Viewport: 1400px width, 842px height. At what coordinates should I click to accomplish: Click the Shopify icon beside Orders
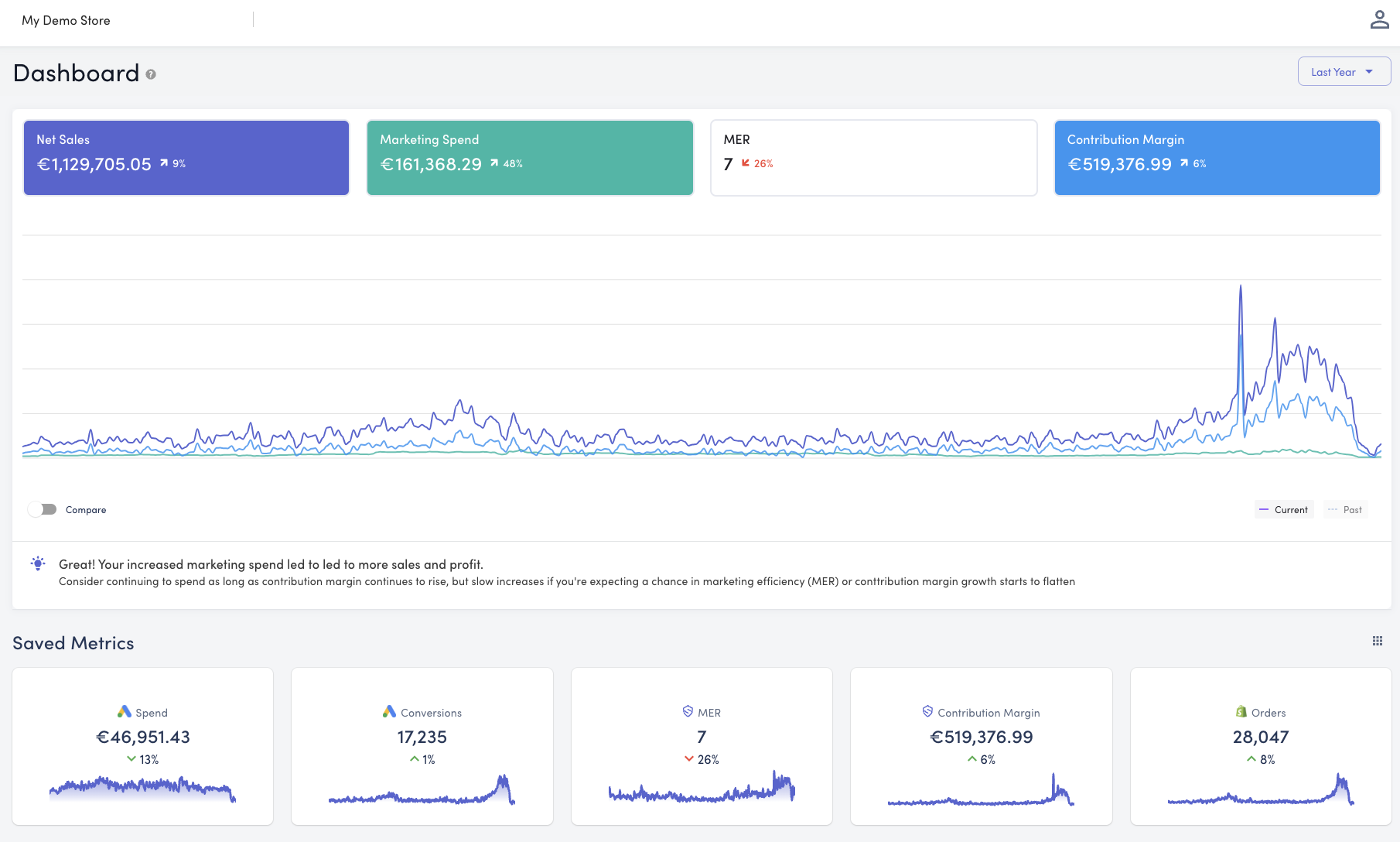click(1241, 712)
